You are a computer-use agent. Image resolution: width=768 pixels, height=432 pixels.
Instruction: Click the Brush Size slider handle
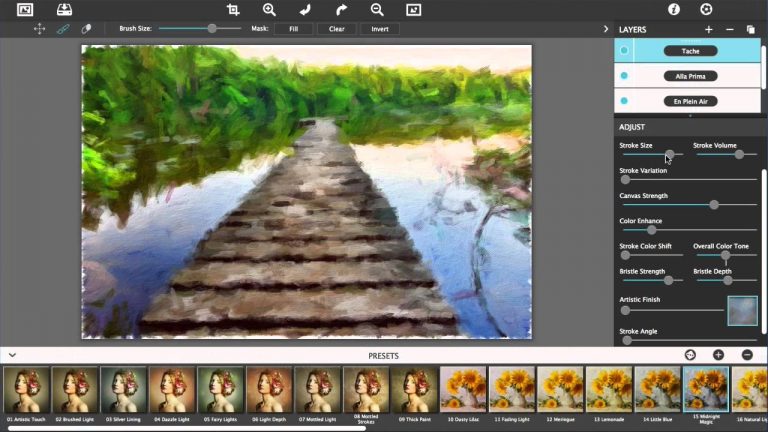(x=212, y=28)
